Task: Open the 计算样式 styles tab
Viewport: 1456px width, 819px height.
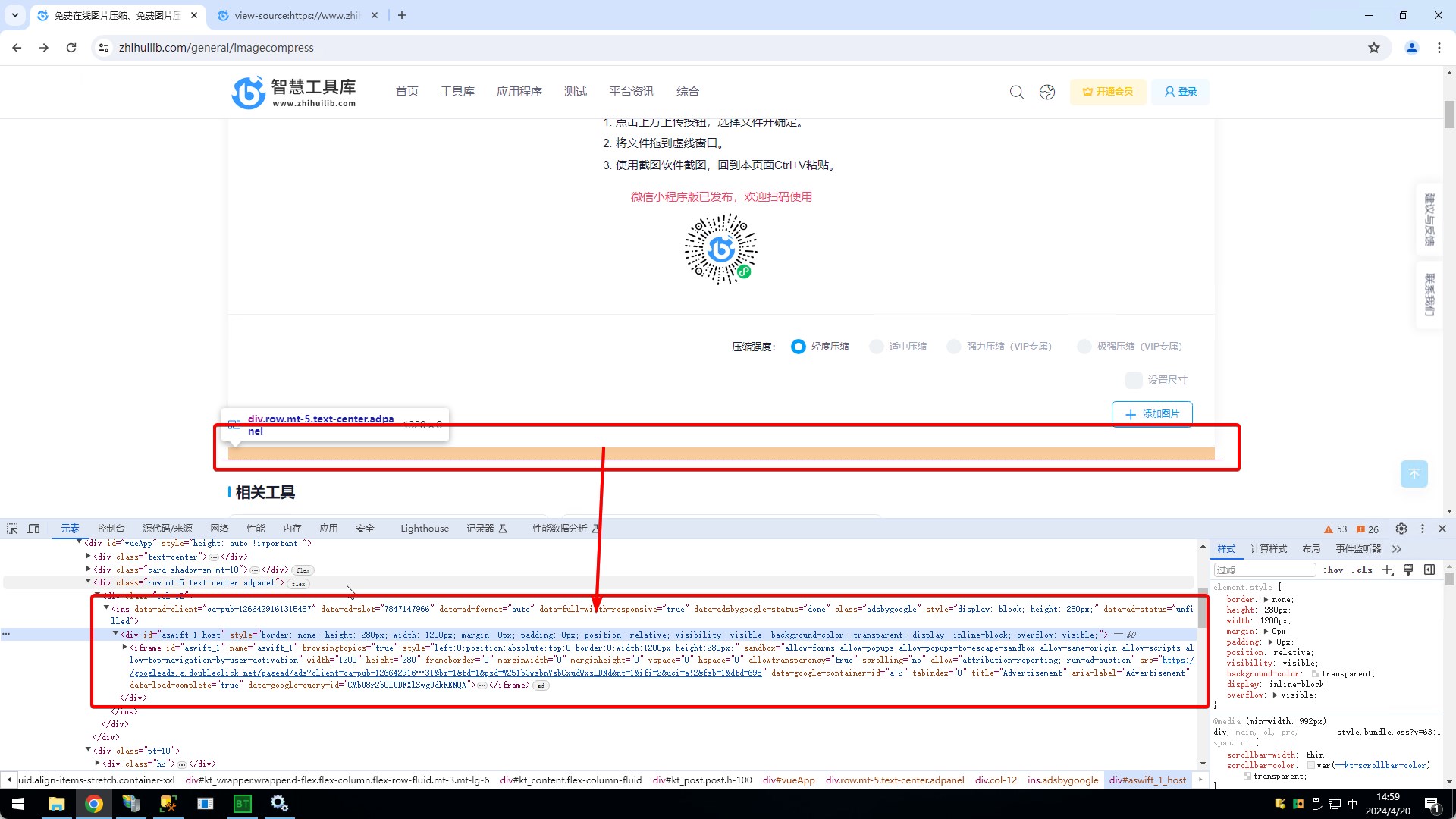Action: pyautogui.click(x=1268, y=549)
